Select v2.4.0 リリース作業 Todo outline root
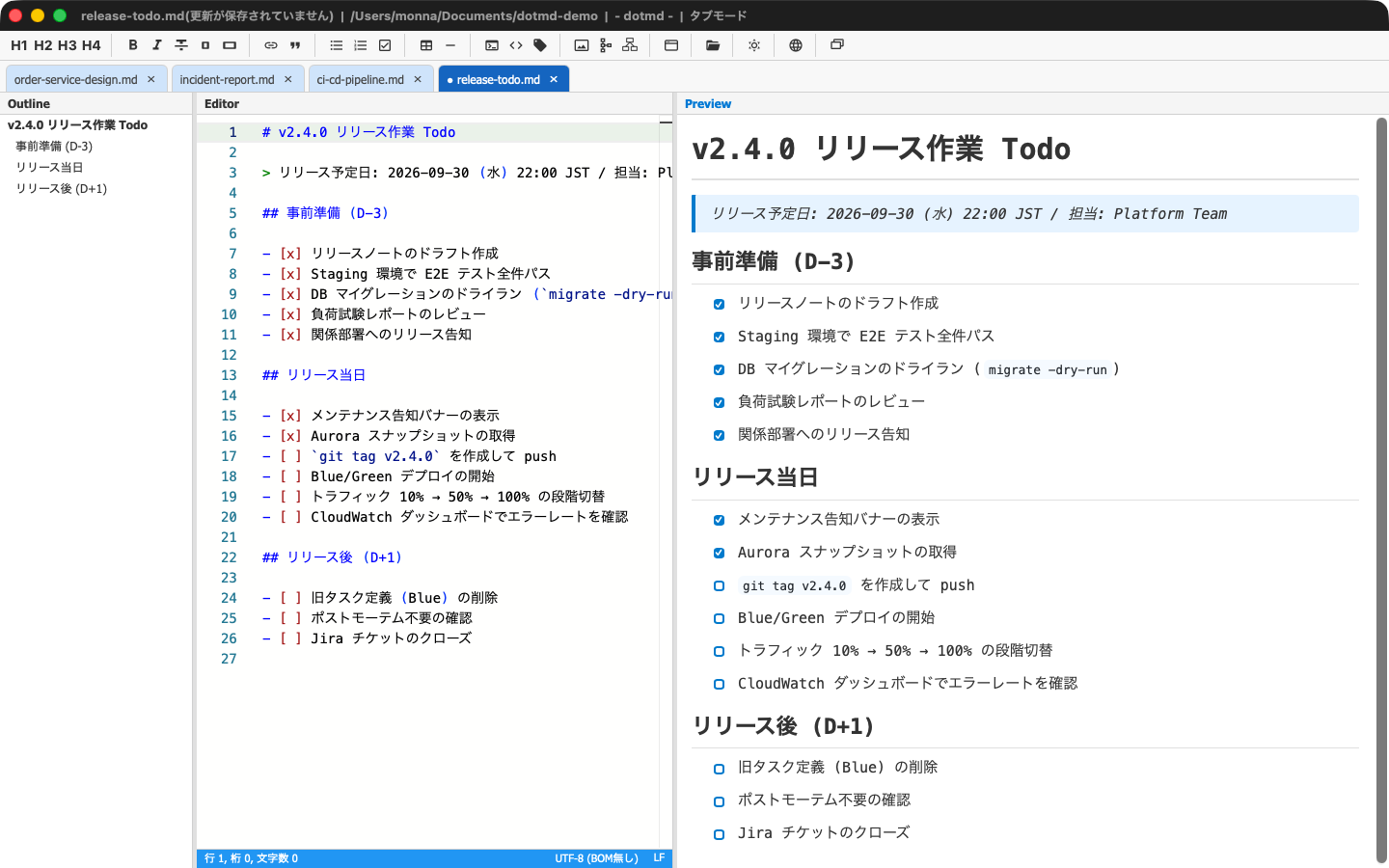The width and height of the screenshot is (1389, 868). pyautogui.click(x=78, y=125)
